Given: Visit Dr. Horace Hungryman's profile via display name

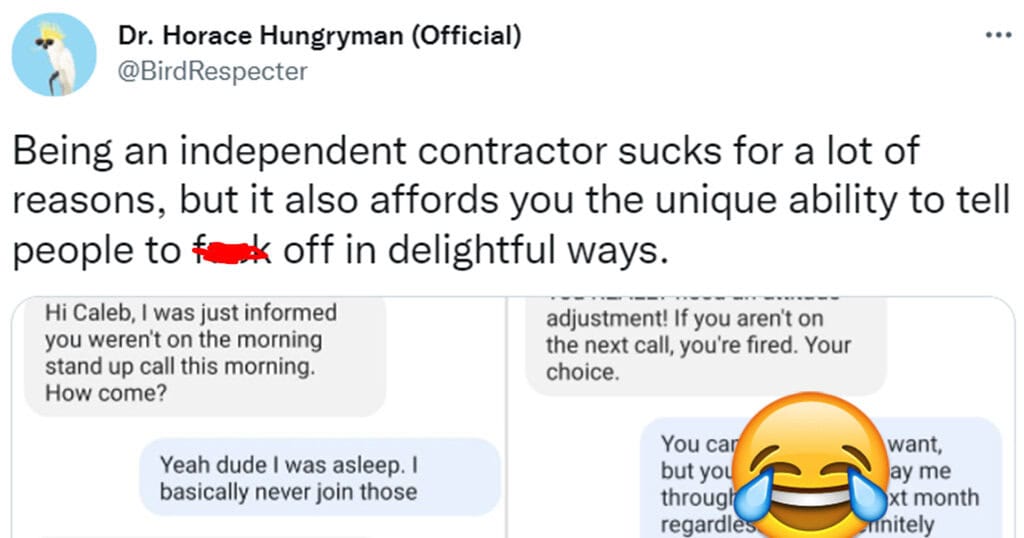Looking at the screenshot, I should (x=319, y=35).
